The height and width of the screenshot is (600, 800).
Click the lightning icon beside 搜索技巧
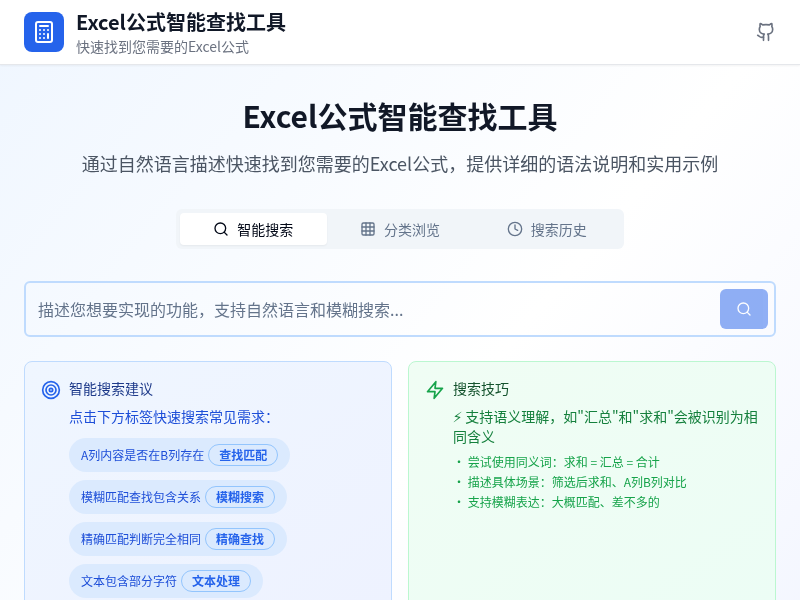click(435, 390)
